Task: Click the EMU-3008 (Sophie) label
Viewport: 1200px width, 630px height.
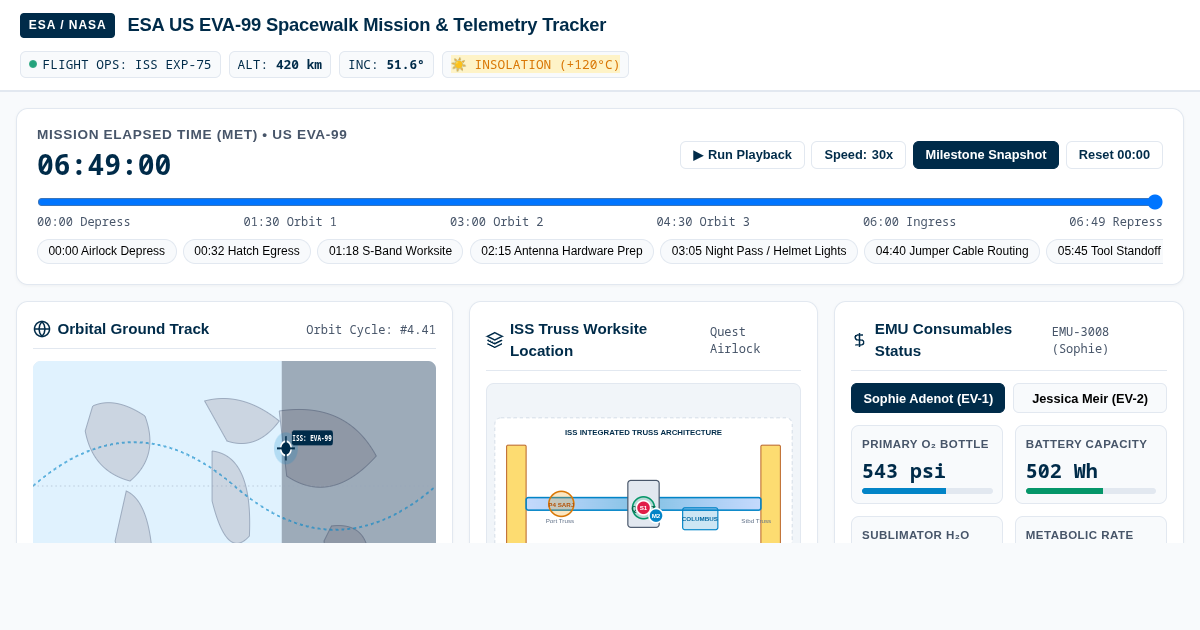Action: click(x=1080, y=340)
